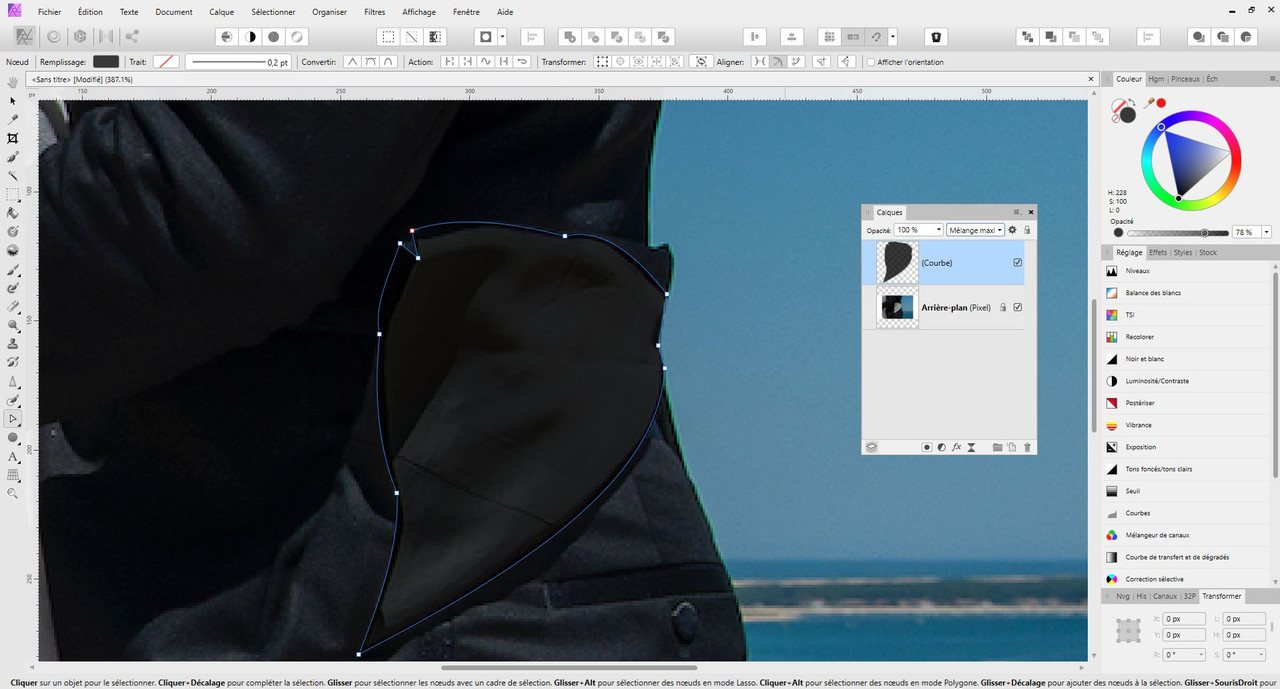Add a Vibrance adjustment
Image resolution: width=1280 pixels, height=689 pixels.
(1138, 425)
